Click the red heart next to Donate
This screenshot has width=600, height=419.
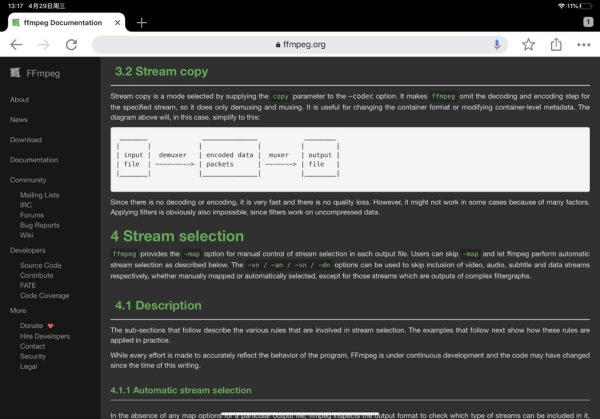(51, 326)
